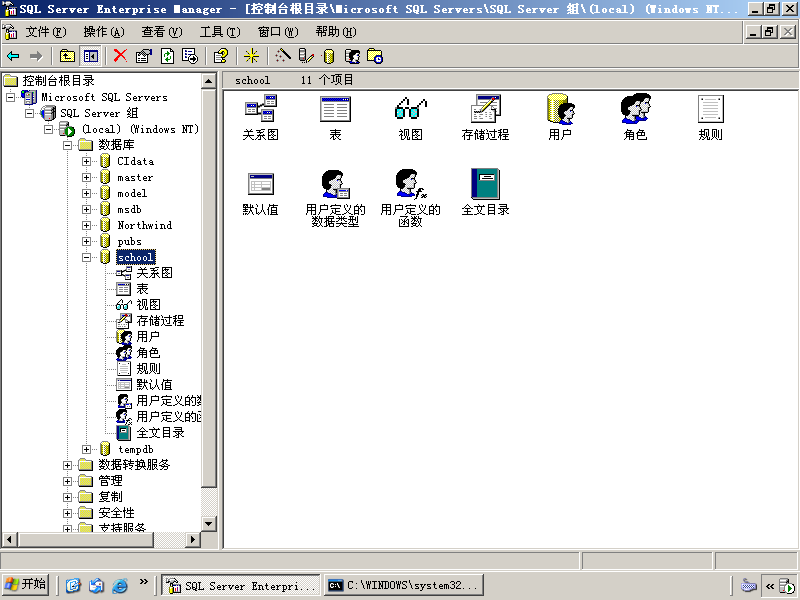
Task: Switch to C:\WINDOWS\system32 taskbar button
Action: 404,585
